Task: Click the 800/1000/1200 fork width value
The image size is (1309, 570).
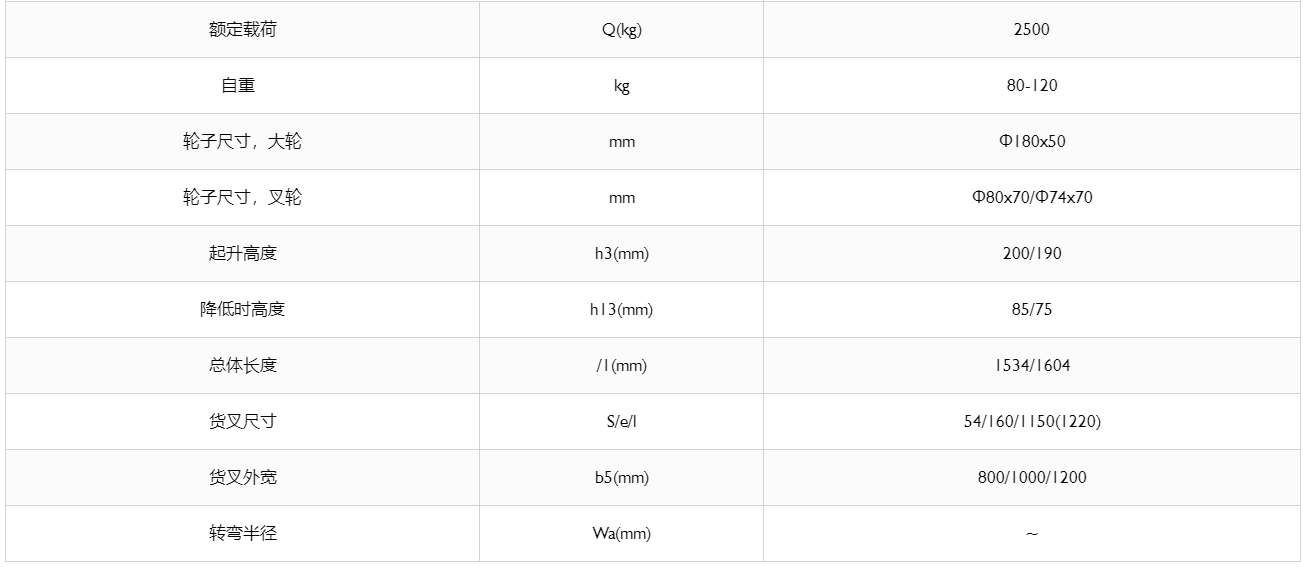Action: click(x=1032, y=477)
